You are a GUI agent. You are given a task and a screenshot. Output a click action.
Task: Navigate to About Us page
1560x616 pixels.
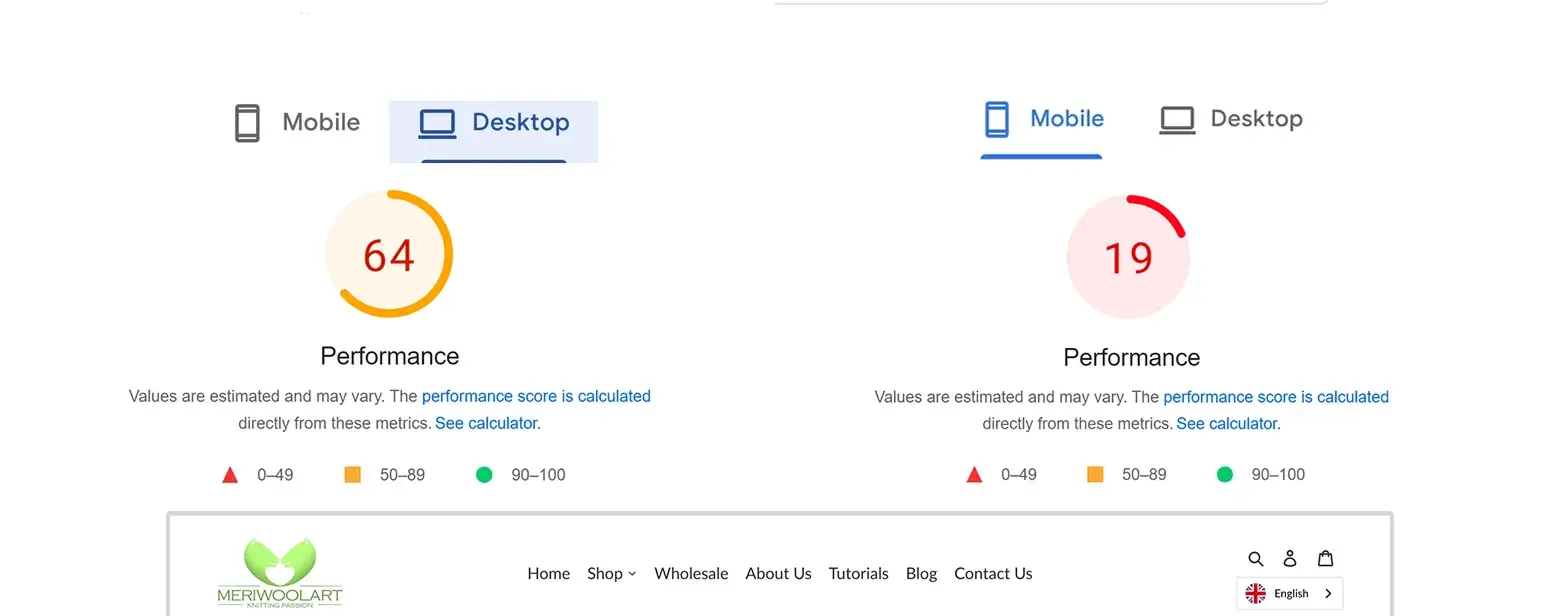click(778, 574)
